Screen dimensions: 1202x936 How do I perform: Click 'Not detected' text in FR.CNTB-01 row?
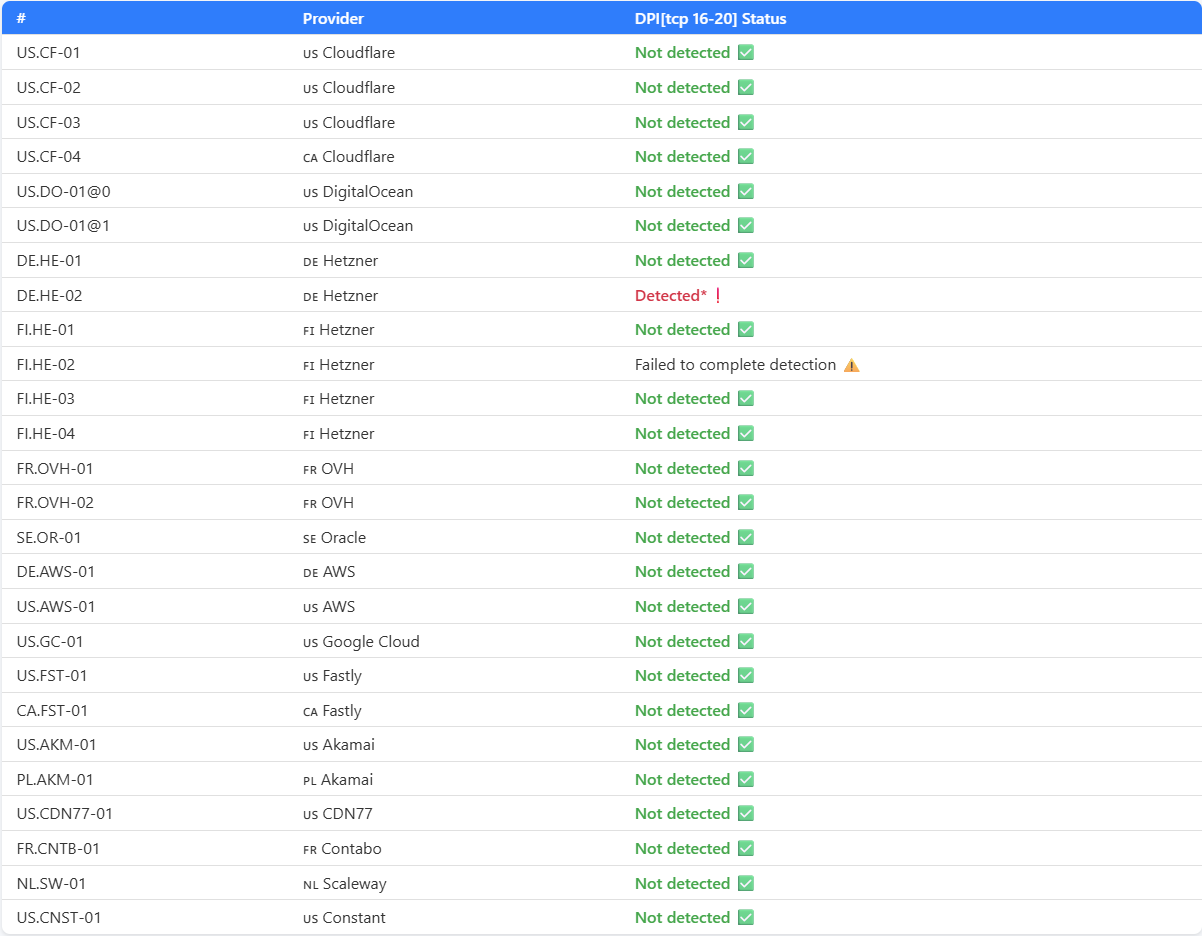coord(682,849)
